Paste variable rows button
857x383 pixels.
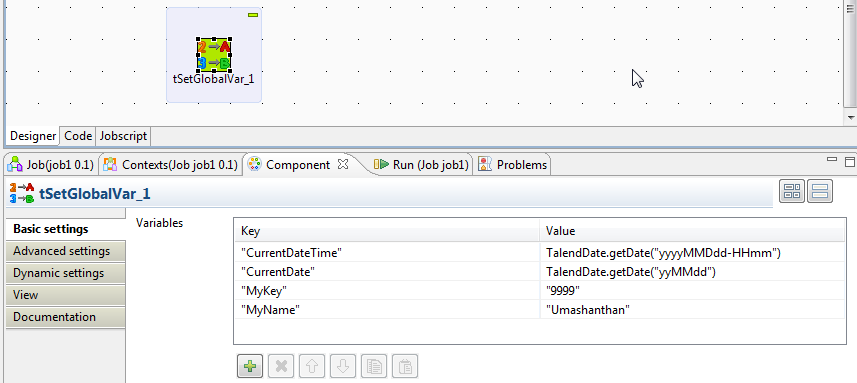405,366
